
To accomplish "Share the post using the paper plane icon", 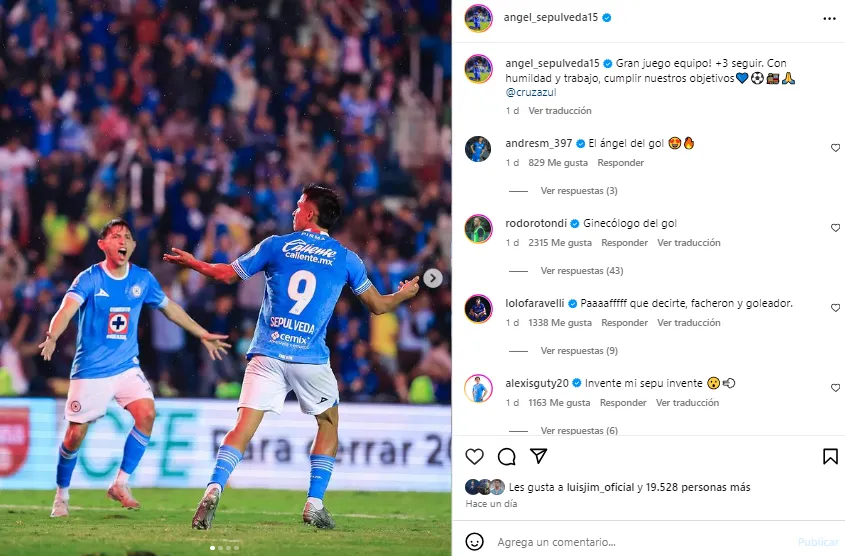I will coord(538,456).
